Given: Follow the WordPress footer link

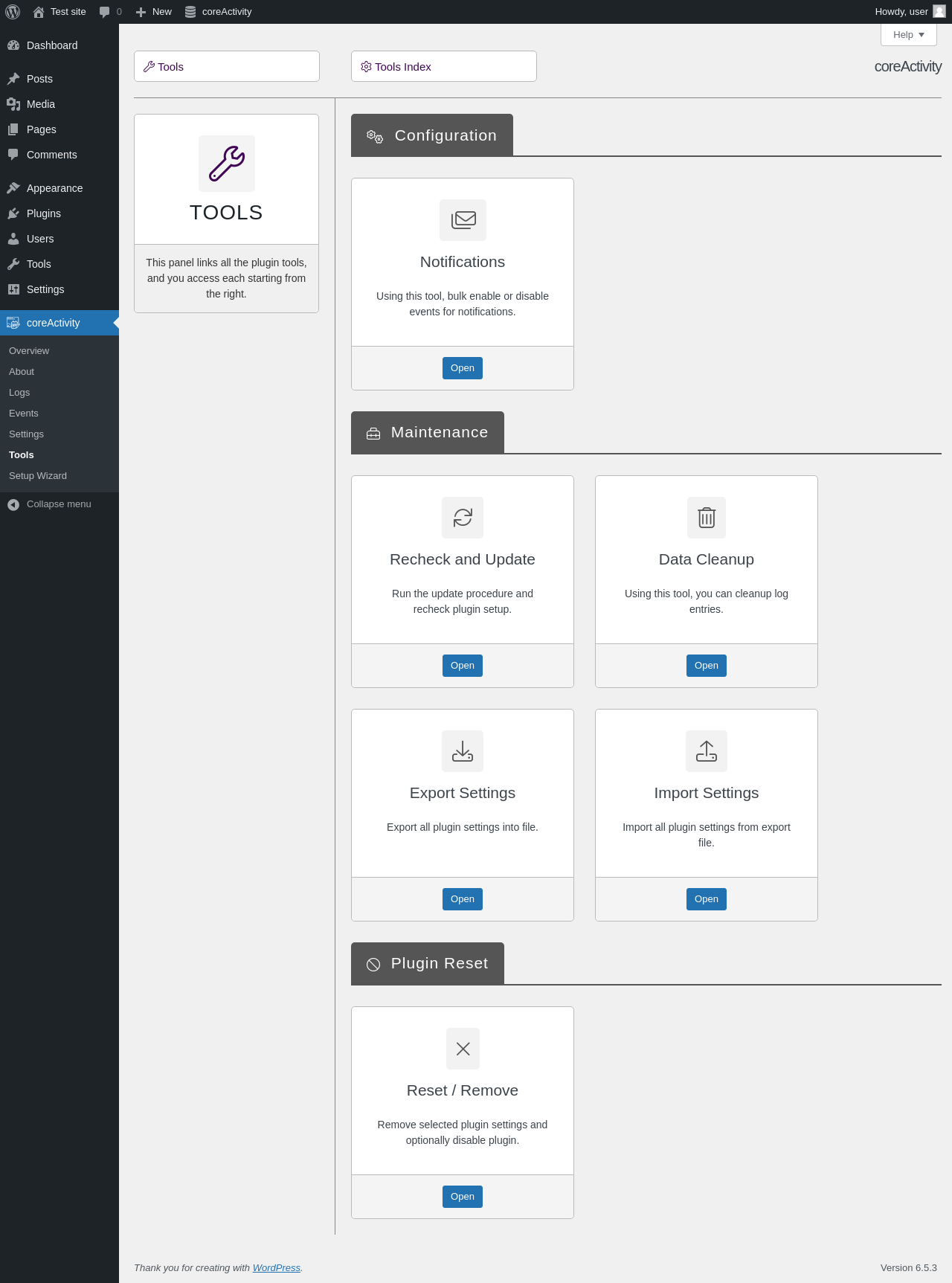Looking at the screenshot, I should pyautogui.click(x=277, y=1268).
